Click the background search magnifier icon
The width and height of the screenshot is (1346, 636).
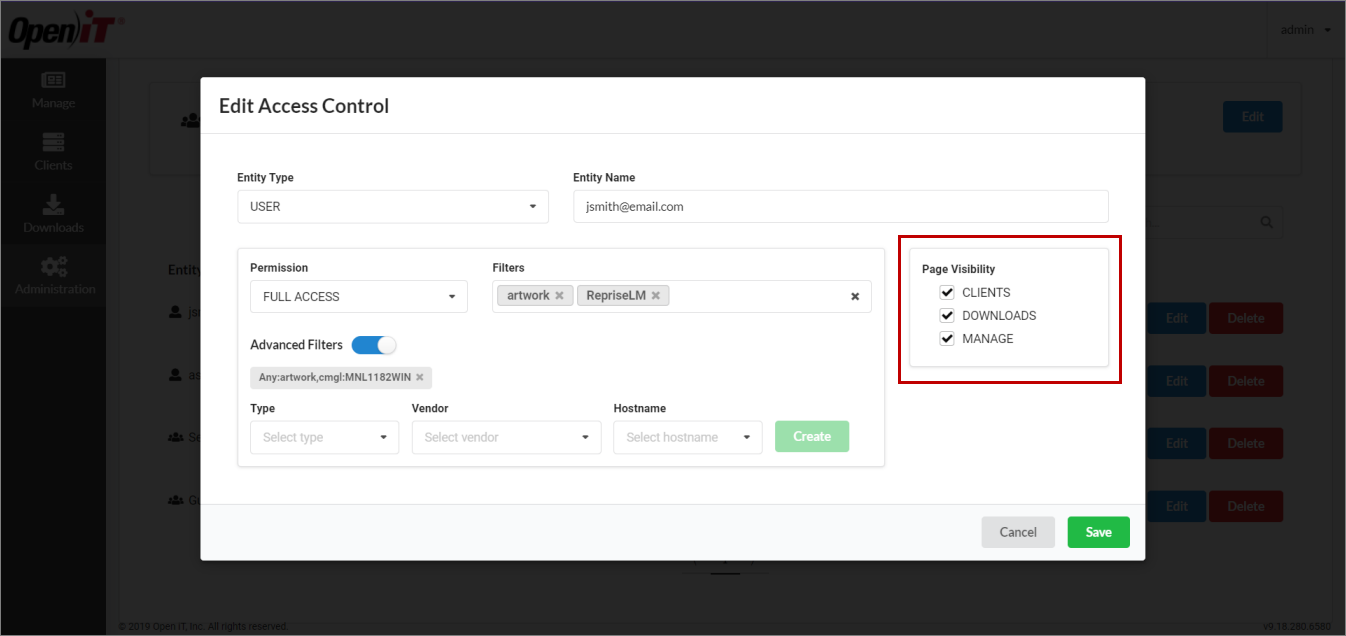click(x=1267, y=223)
